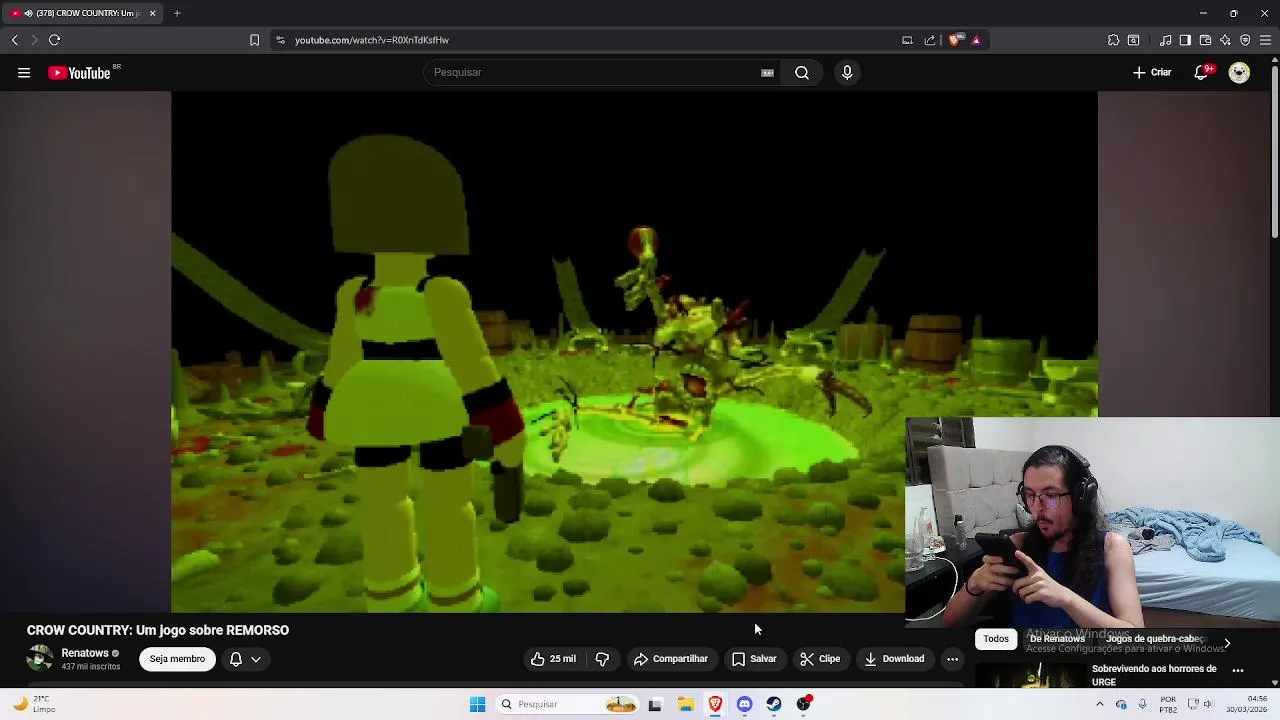Screen dimensions: 1280x720
Task: Open YouTube notifications bell
Action: pos(1202,72)
